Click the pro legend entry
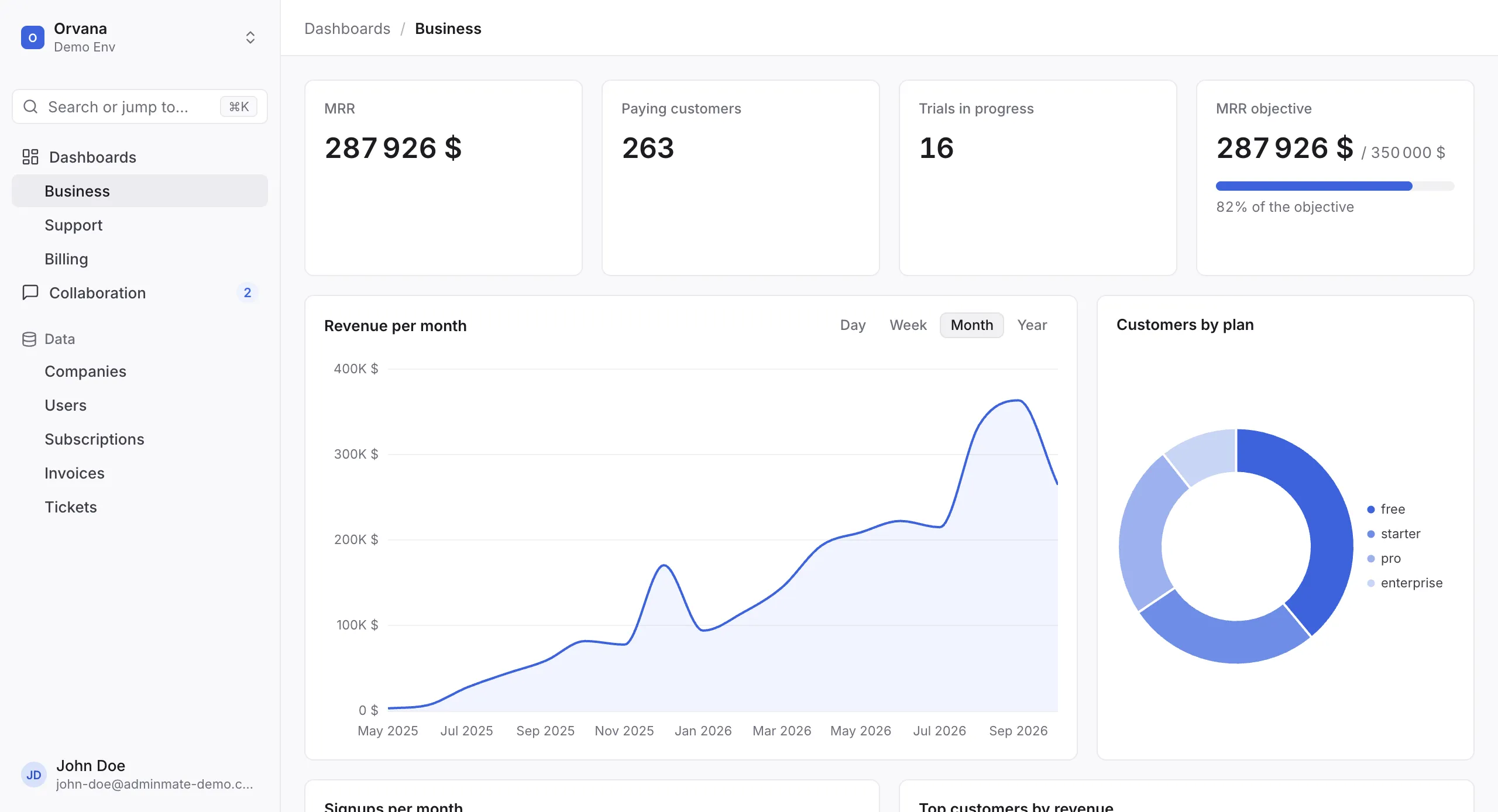The width and height of the screenshot is (1498, 812). pos(1384,558)
